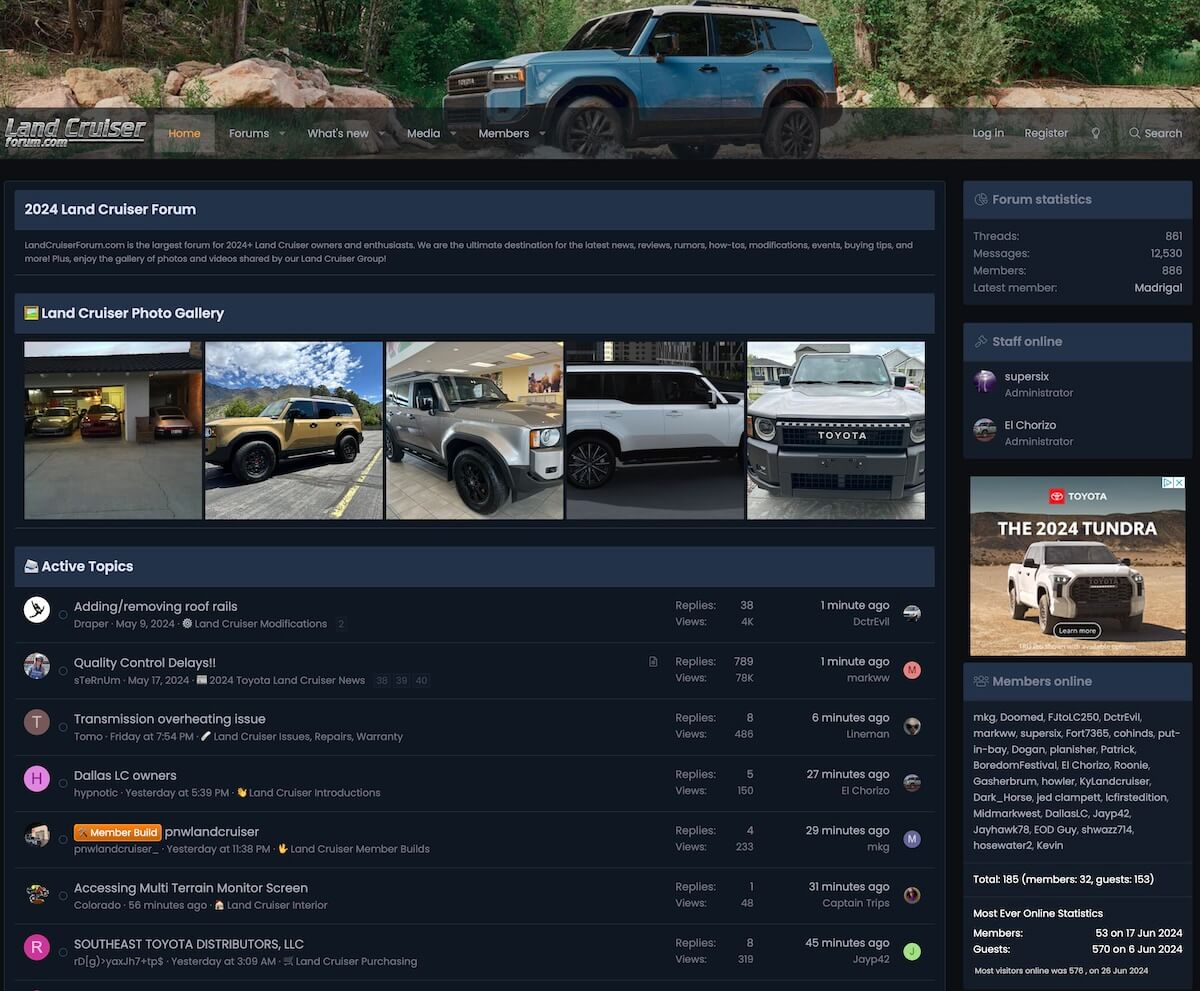This screenshot has height=991, width=1200.
Task: Open 'Land Cruiser Modifications' forum link
Action: (x=261, y=624)
